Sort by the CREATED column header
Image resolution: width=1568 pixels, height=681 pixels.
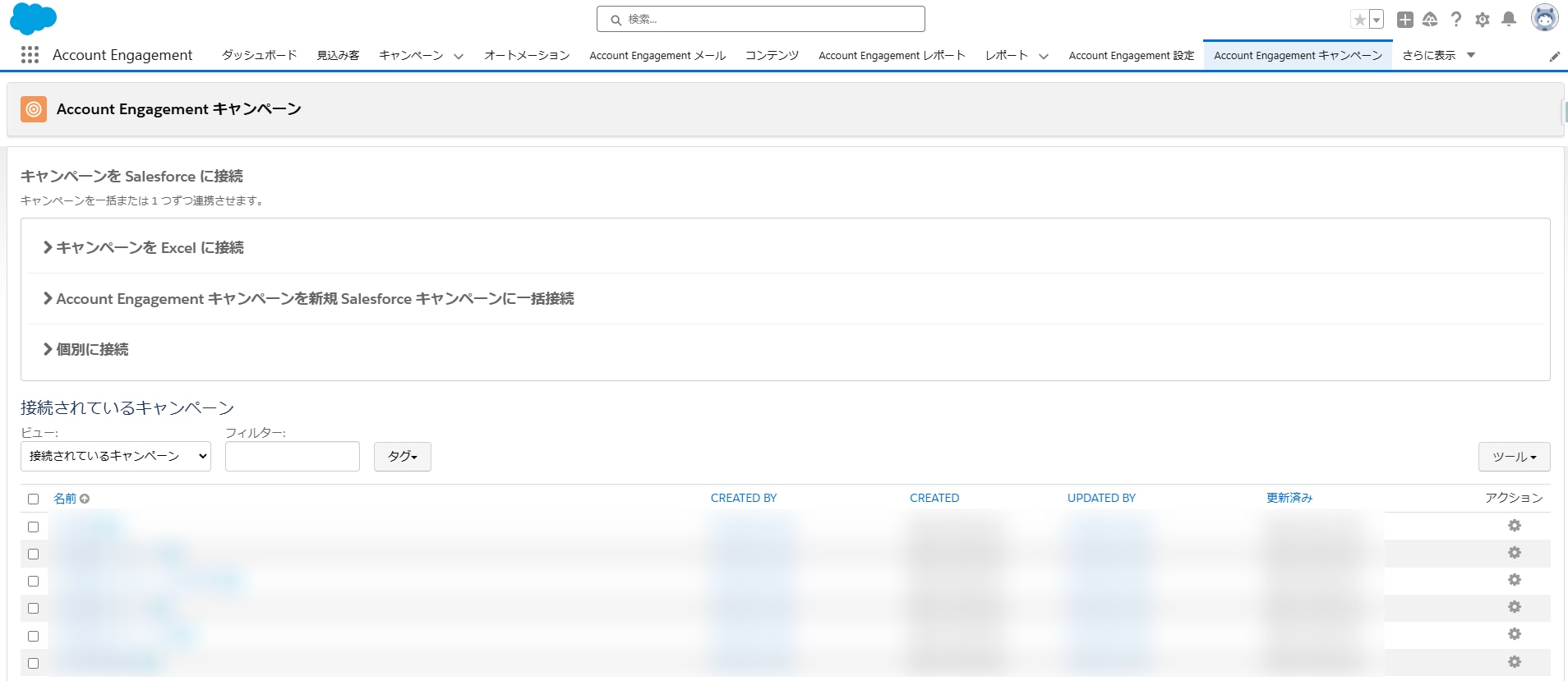pyautogui.click(x=934, y=498)
